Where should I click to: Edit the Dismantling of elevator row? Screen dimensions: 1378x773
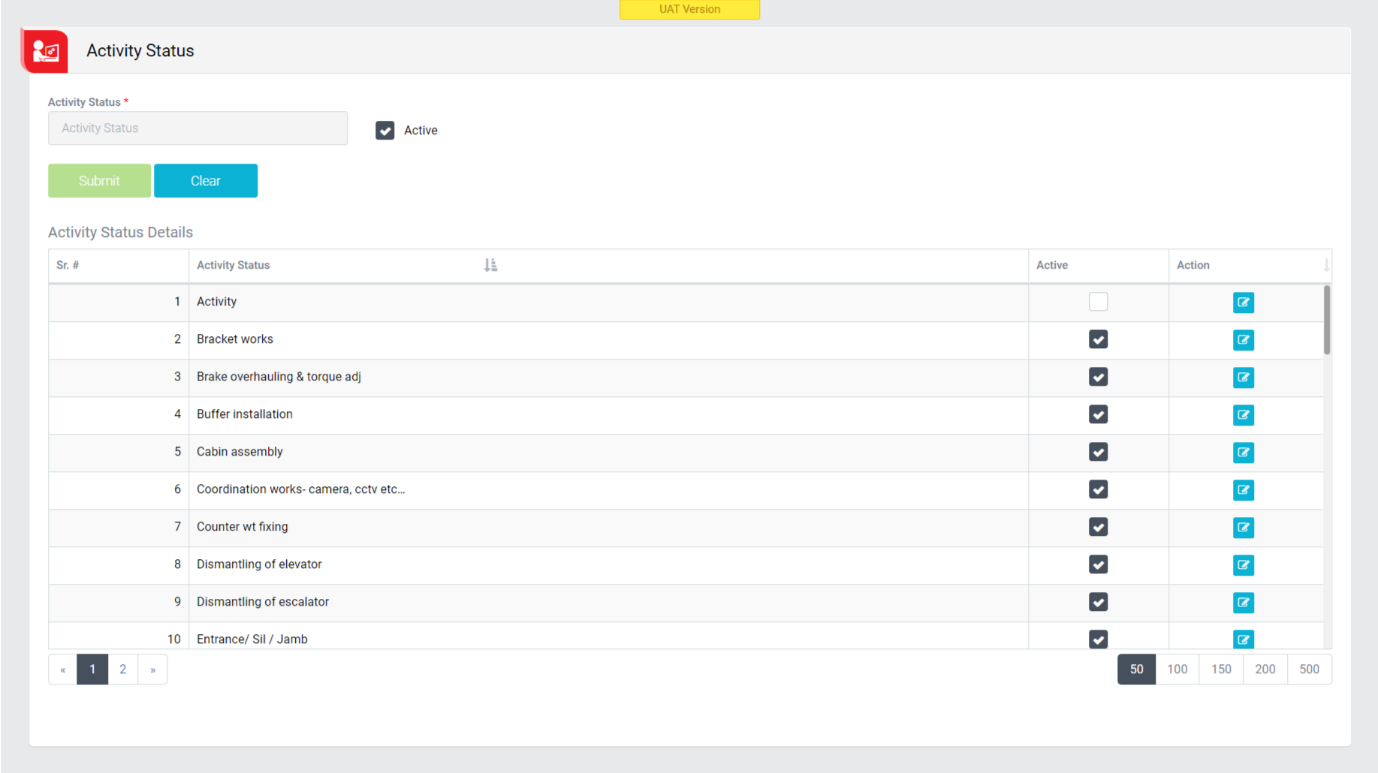1243,565
